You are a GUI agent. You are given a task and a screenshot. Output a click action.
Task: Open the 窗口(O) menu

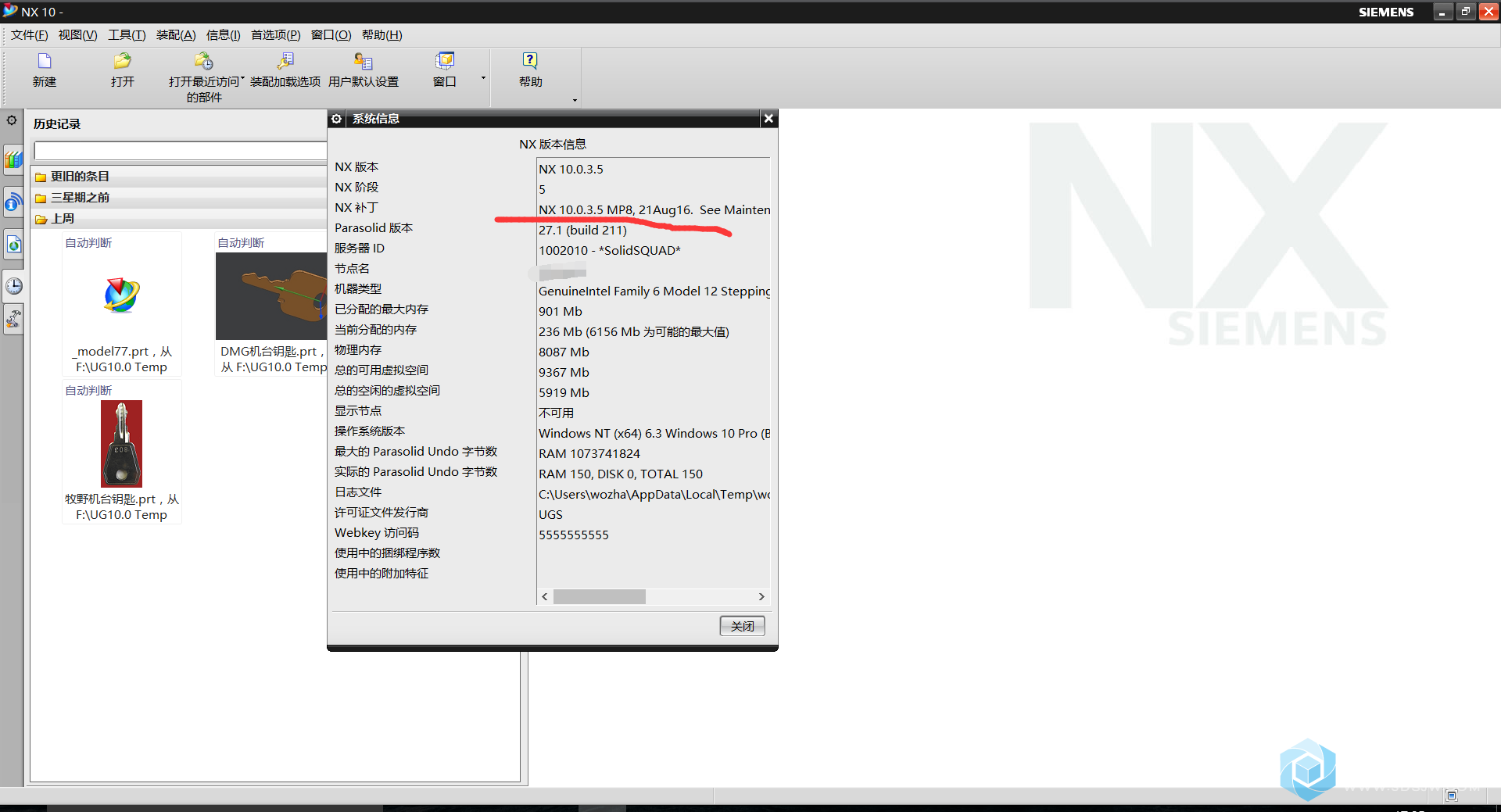tap(331, 35)
